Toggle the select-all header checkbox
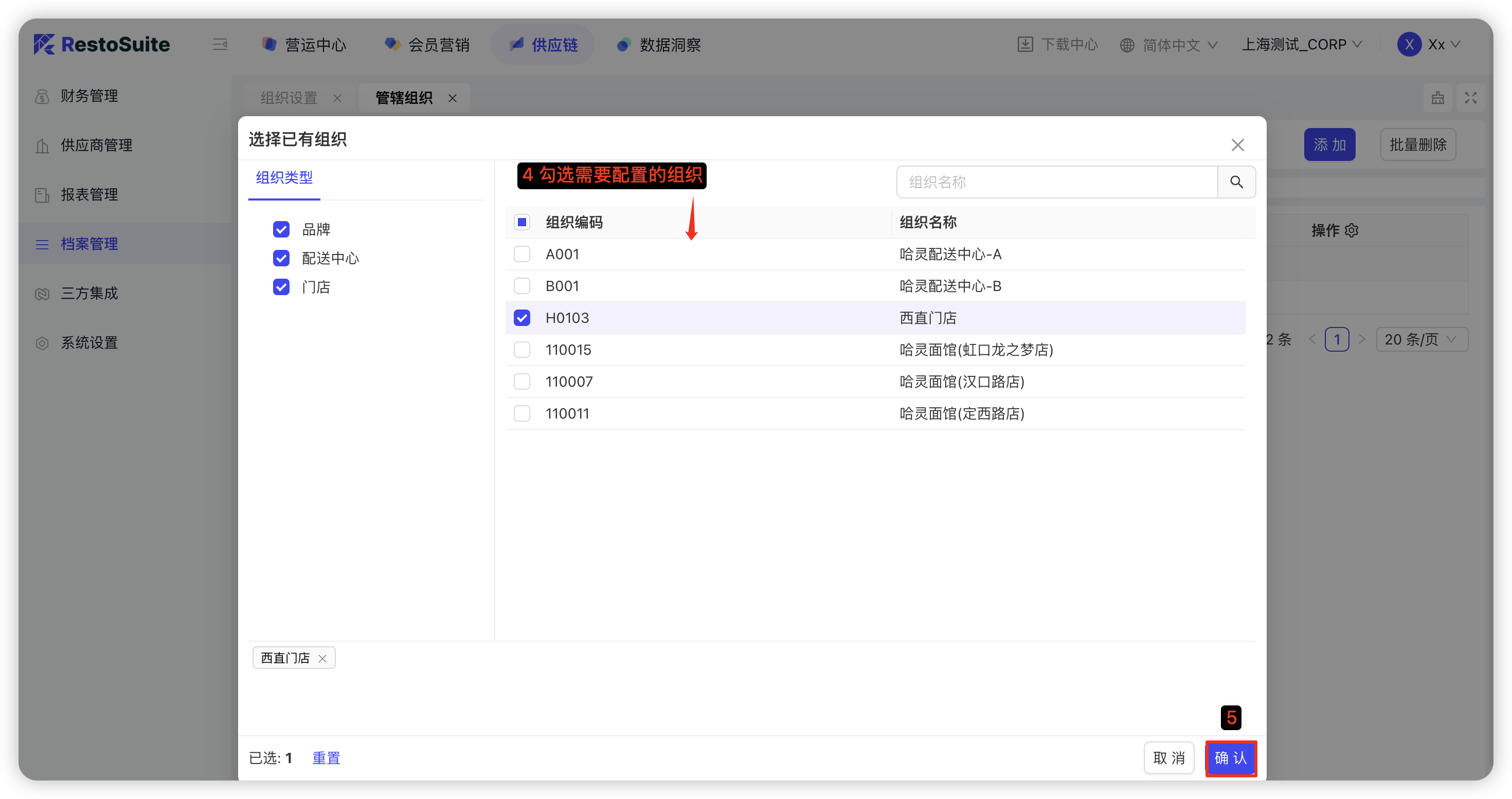1512x799 pixels. coord(521,222)
